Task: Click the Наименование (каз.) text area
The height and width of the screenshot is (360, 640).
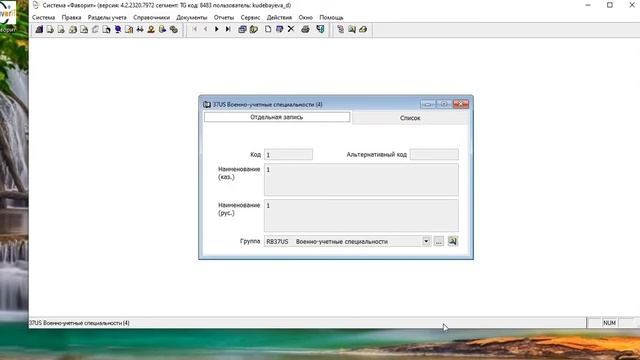Action: coord(361,180)
